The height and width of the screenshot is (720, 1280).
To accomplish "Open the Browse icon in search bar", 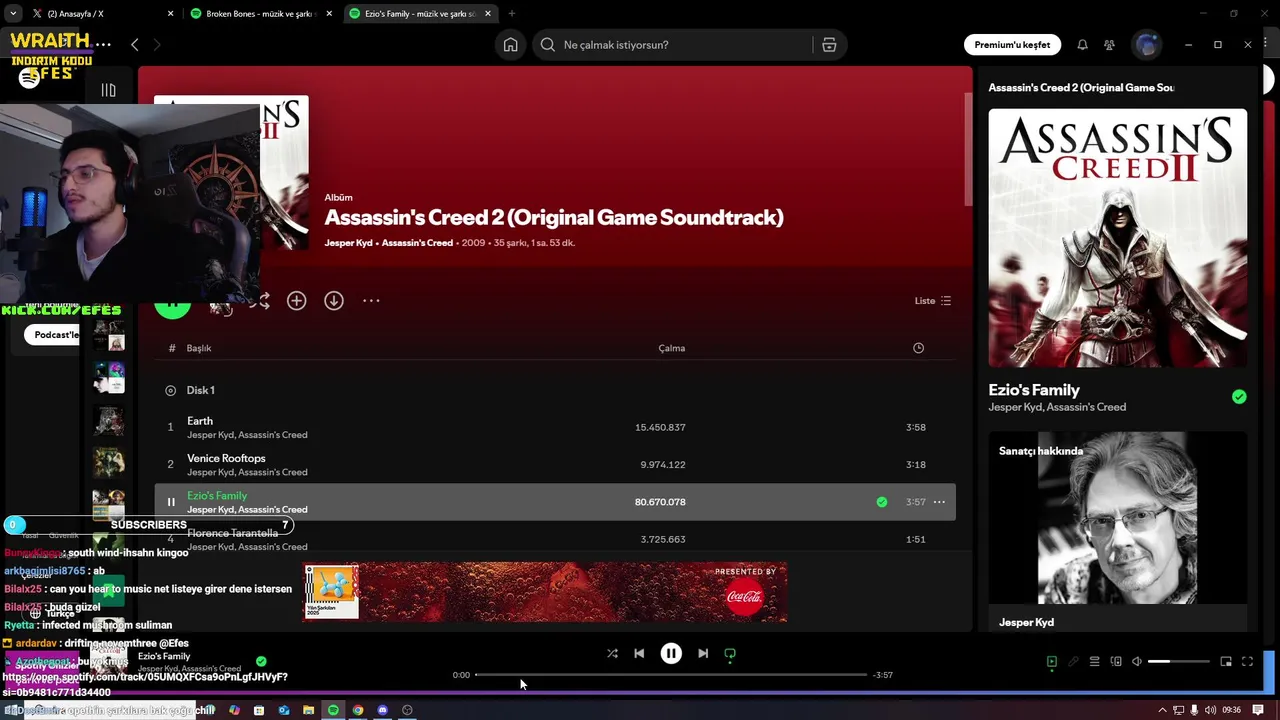I will click(x=829, y=45).
